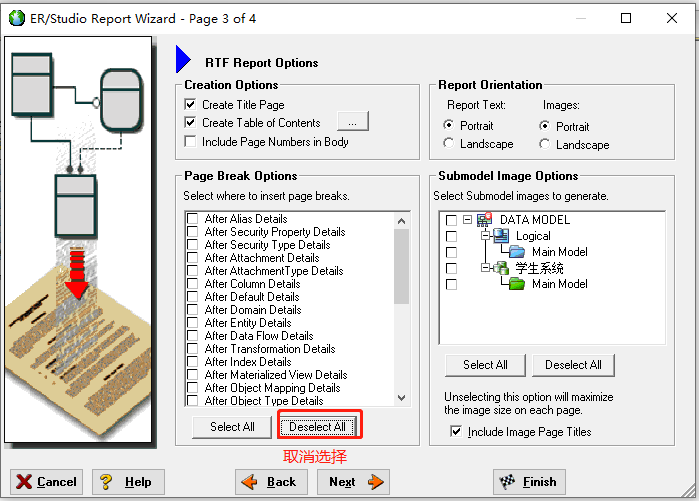Click the Logical model icon
Viewport: 699px width, 501px height.
[501, 235]
